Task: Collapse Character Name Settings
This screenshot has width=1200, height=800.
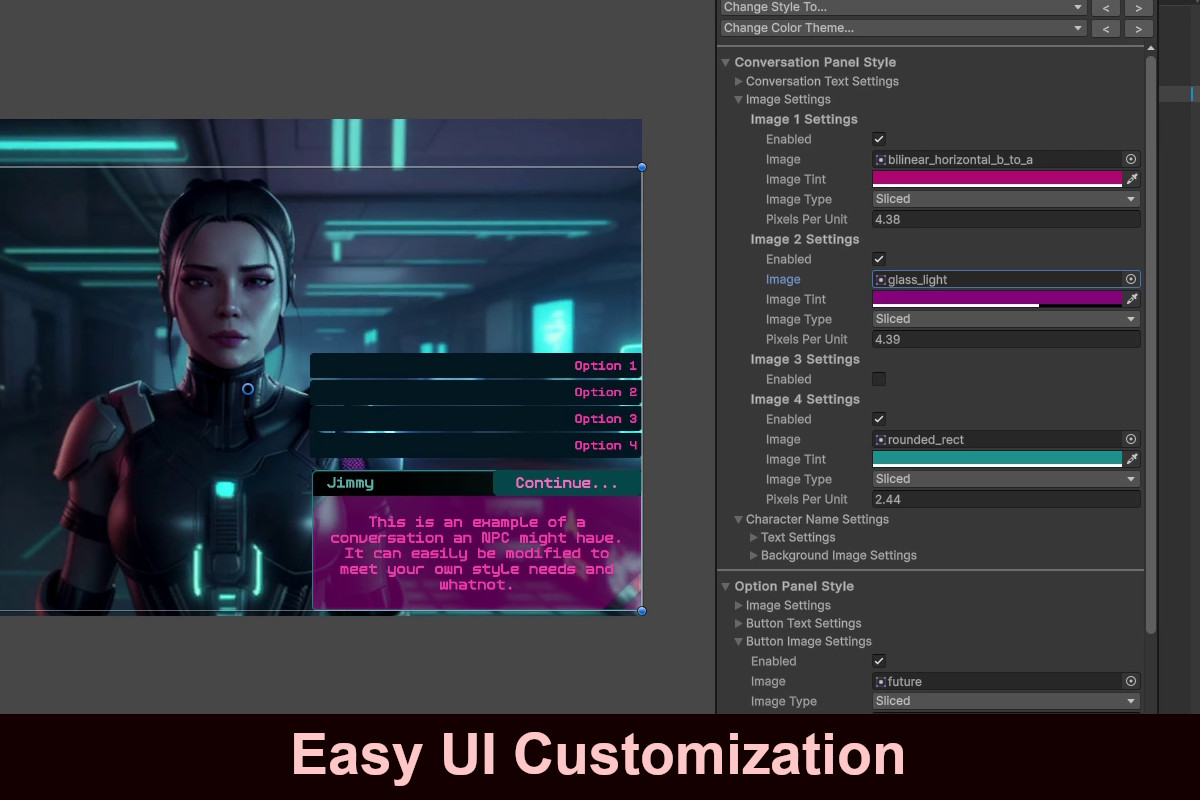Action: click(x=739, y=519)
